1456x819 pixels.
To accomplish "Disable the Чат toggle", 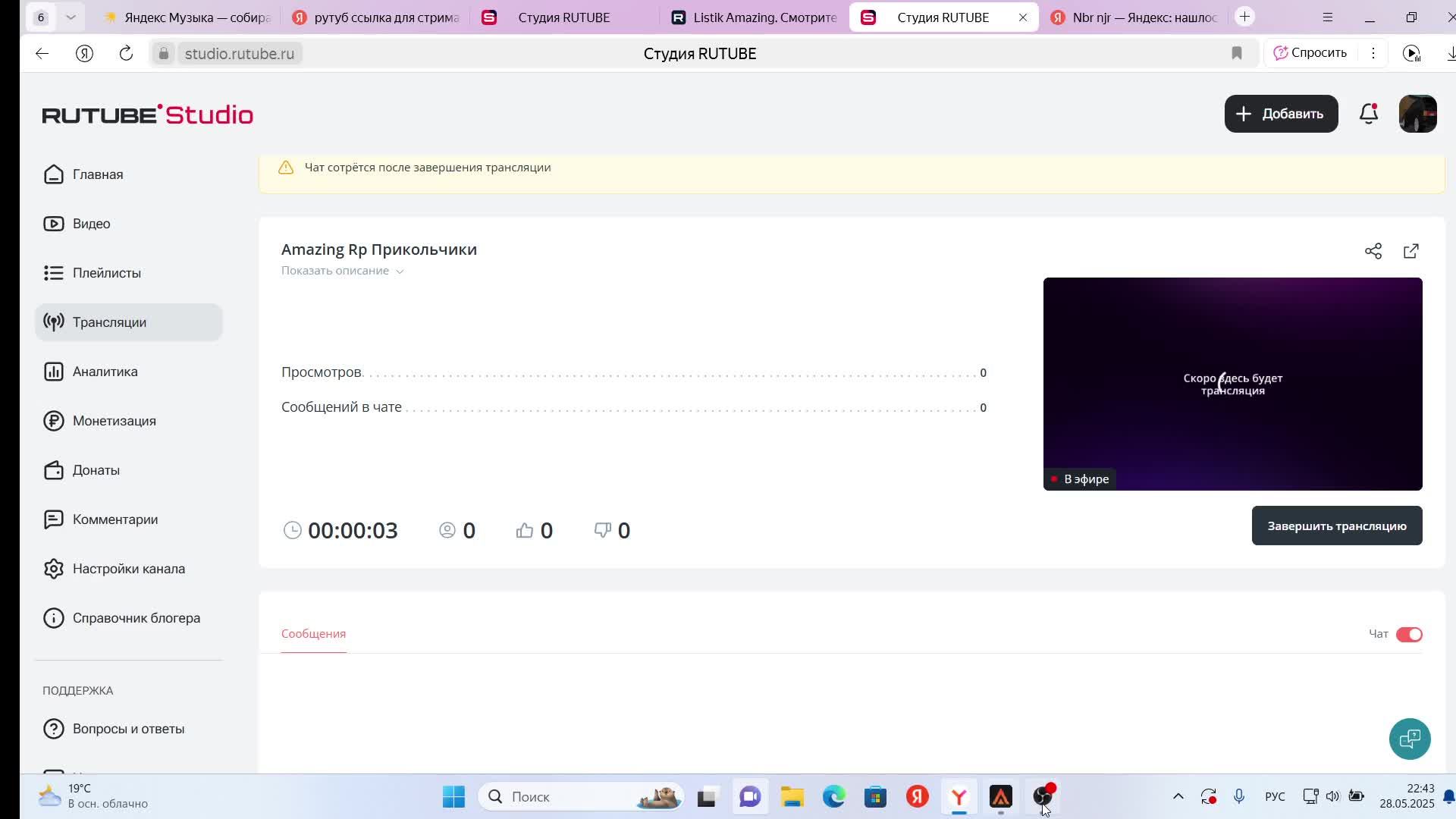I will pyautogui.click(x=1408, y=634).
